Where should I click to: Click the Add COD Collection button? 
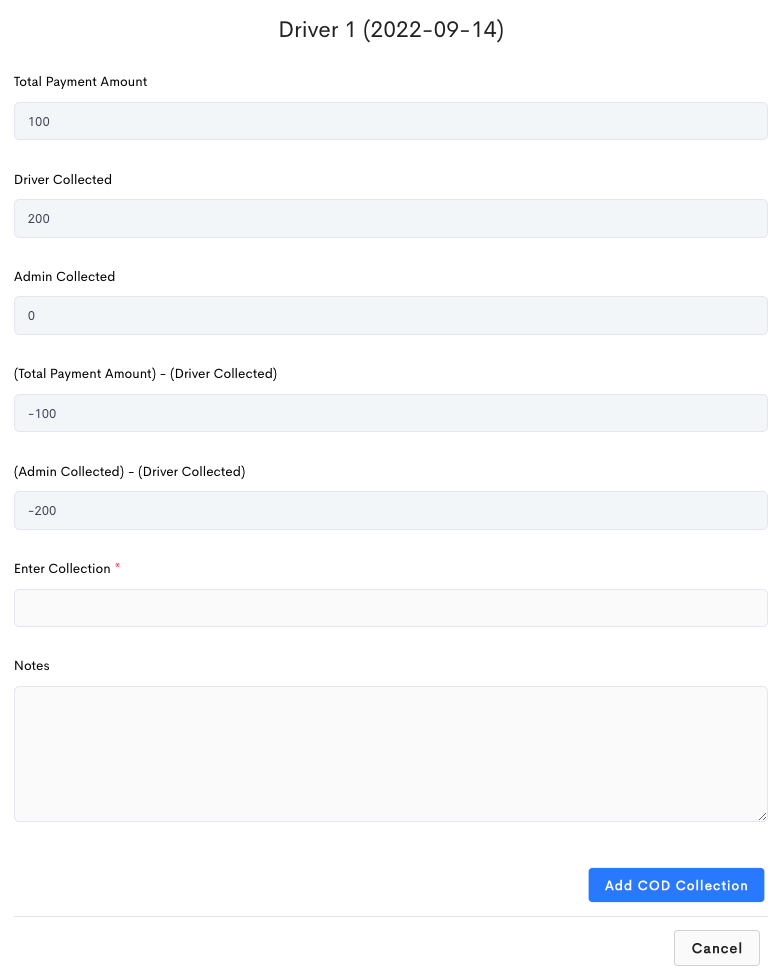[676, 885]
